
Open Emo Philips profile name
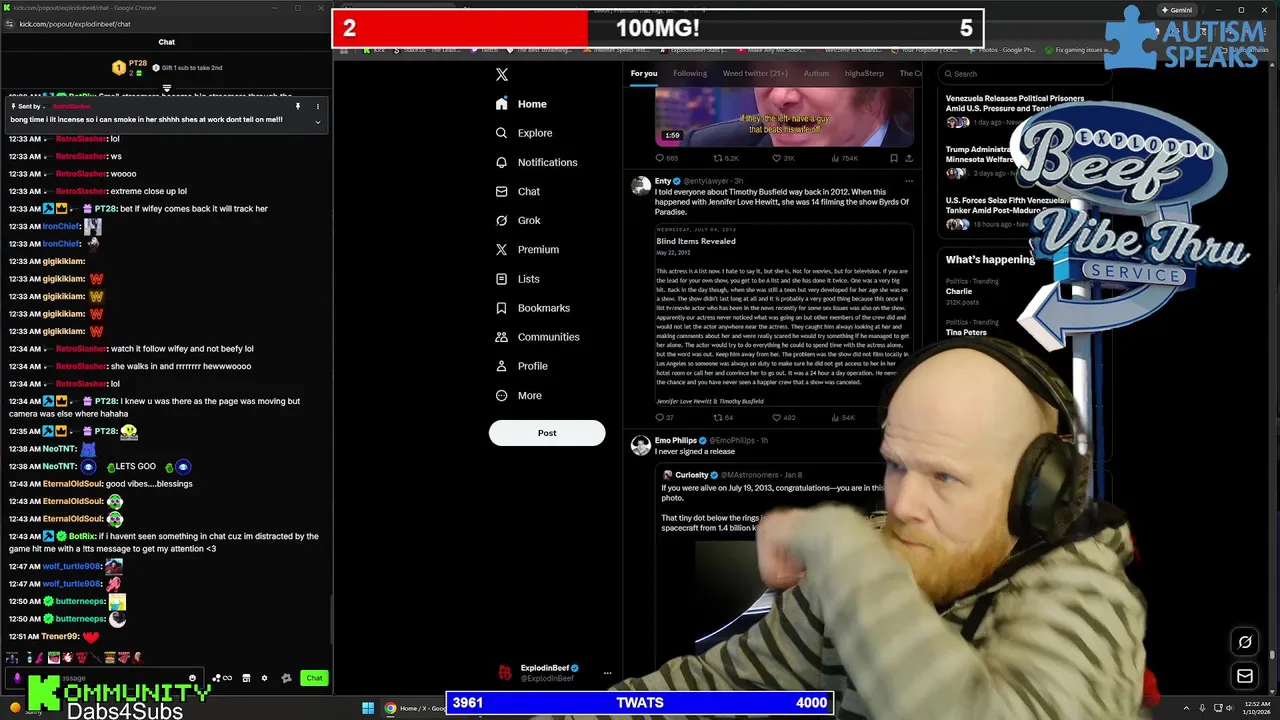point(676,440)
